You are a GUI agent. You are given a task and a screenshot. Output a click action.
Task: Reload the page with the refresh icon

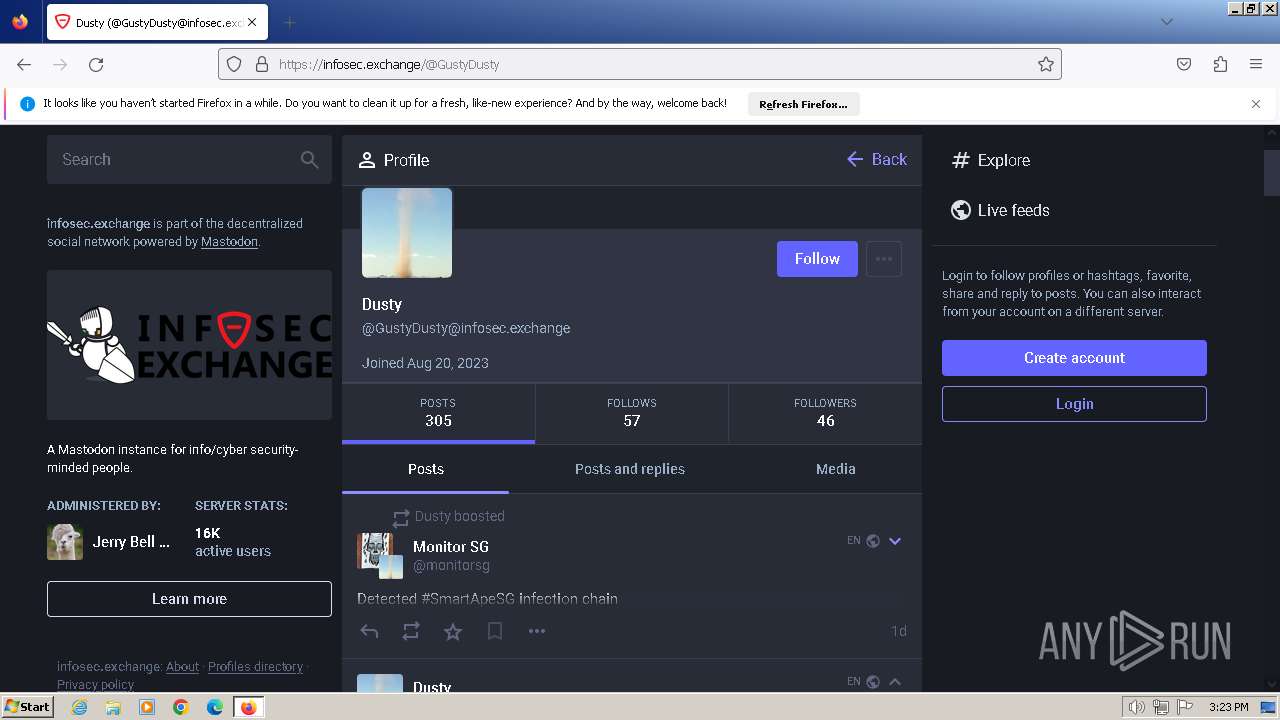point(96,64)
